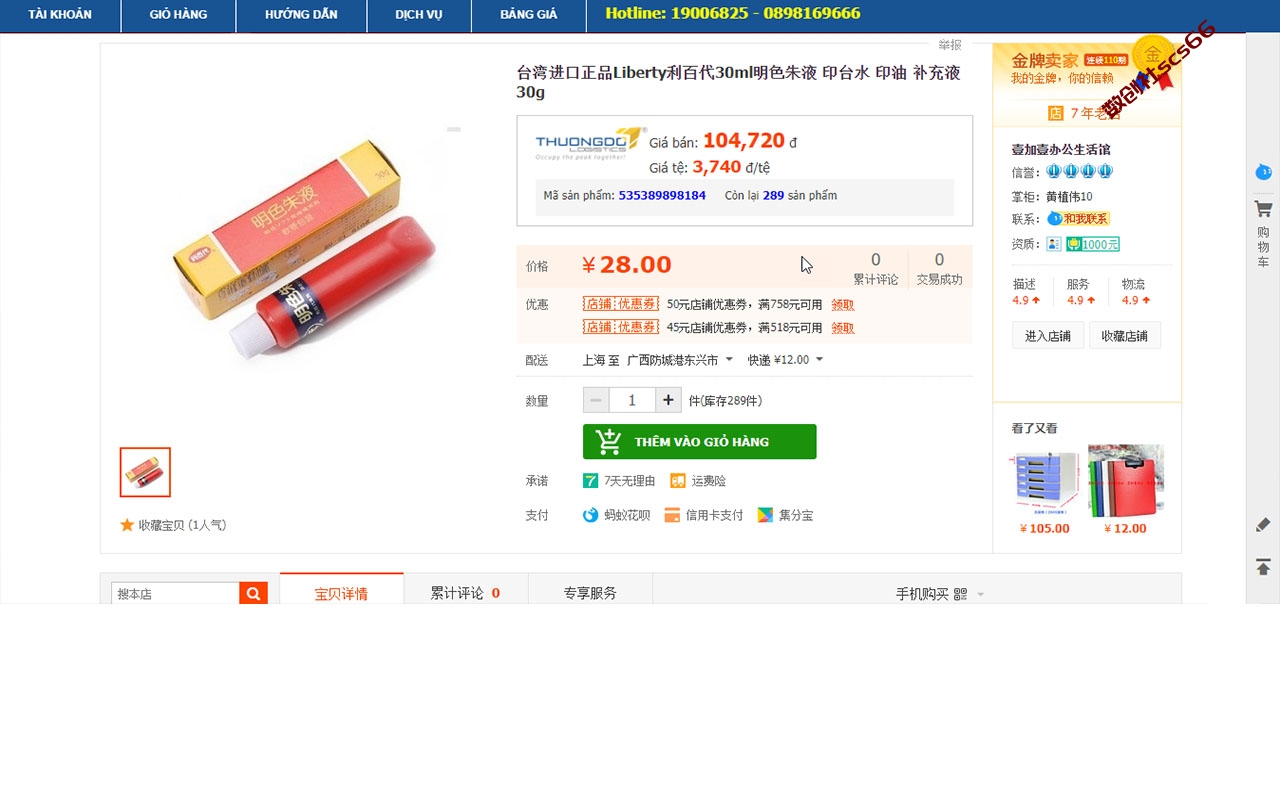This screenshot has height=800, width=1280.
Task: Click the back-to-top arrow sidebar icon
Action: [x=1263, y=567]
